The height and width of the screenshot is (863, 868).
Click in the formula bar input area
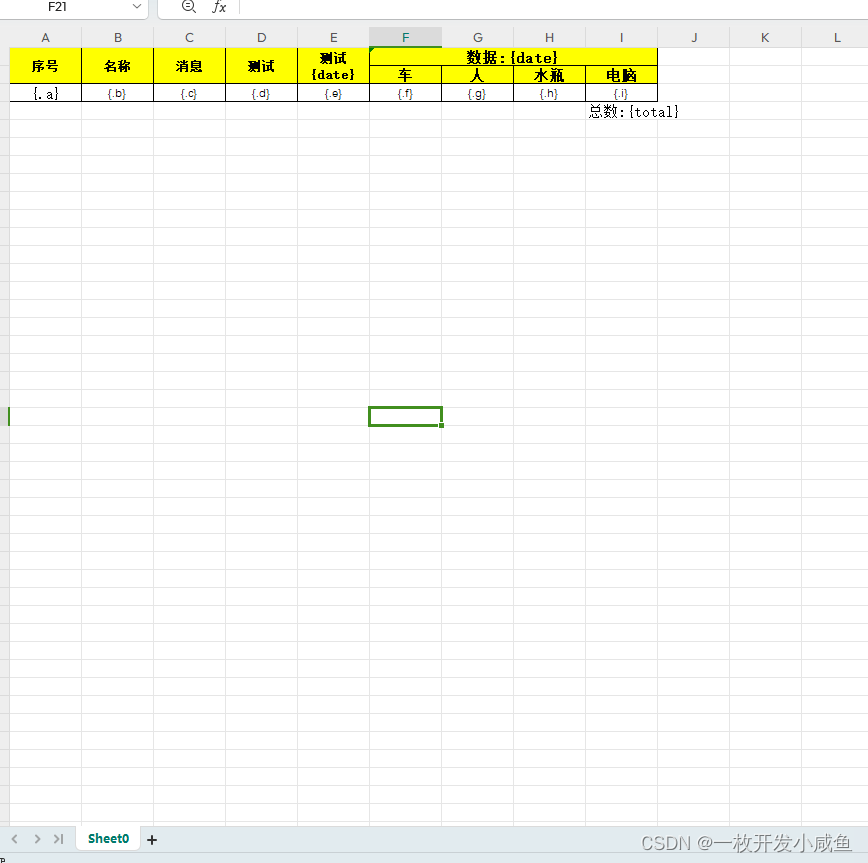(554, 7)
